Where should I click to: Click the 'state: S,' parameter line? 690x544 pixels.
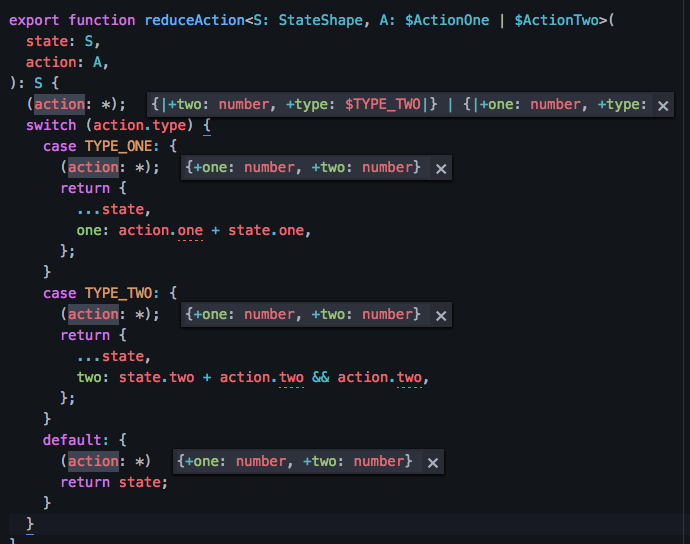pyautogui.click(x=63, y=41)
